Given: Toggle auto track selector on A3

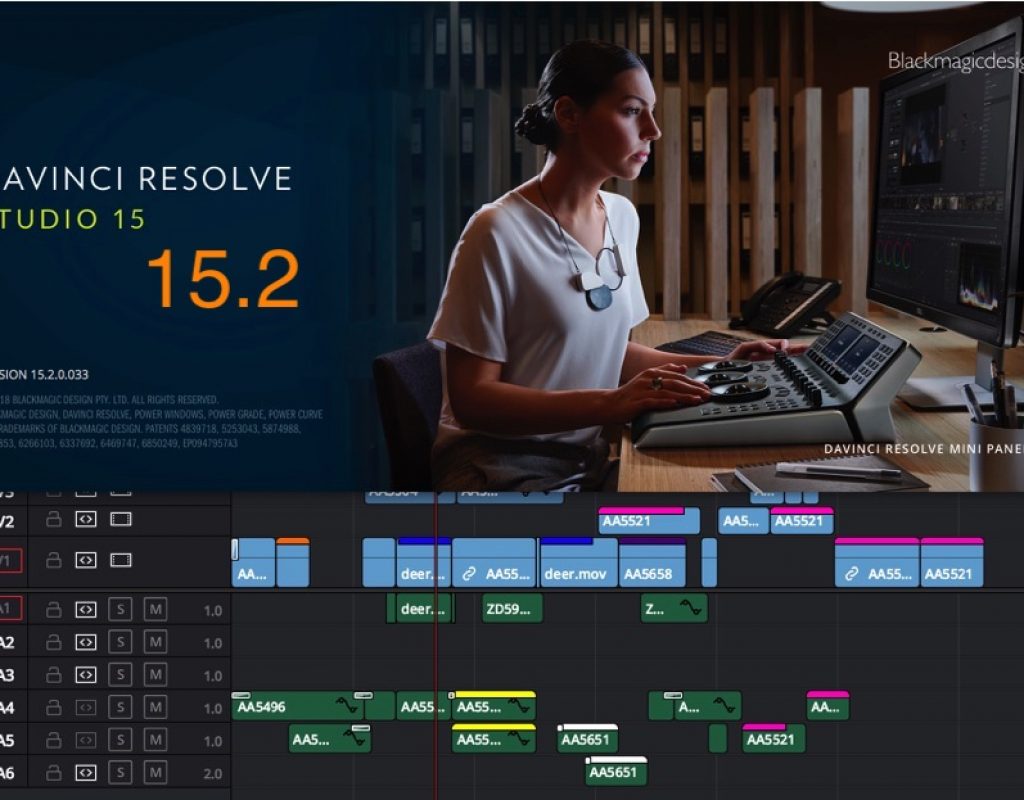Looking at the screenshot, I should coord(86,675).
